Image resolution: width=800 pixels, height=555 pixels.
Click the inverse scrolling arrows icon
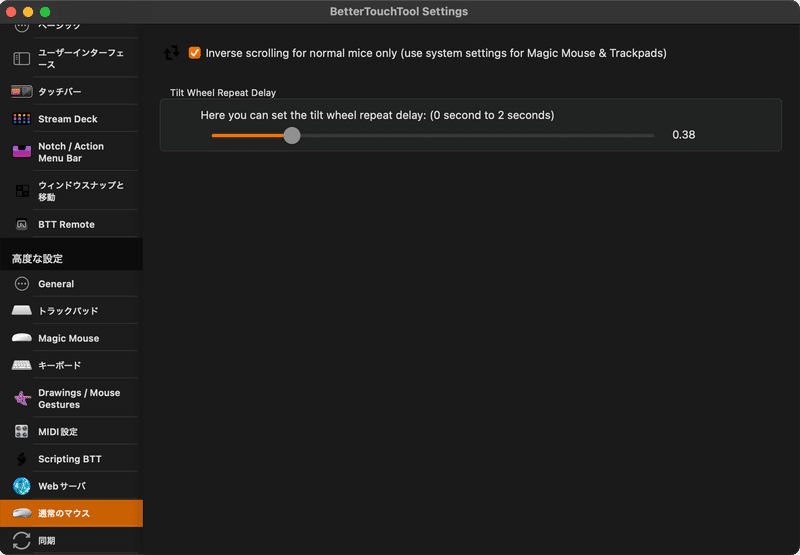pos(171,53)
